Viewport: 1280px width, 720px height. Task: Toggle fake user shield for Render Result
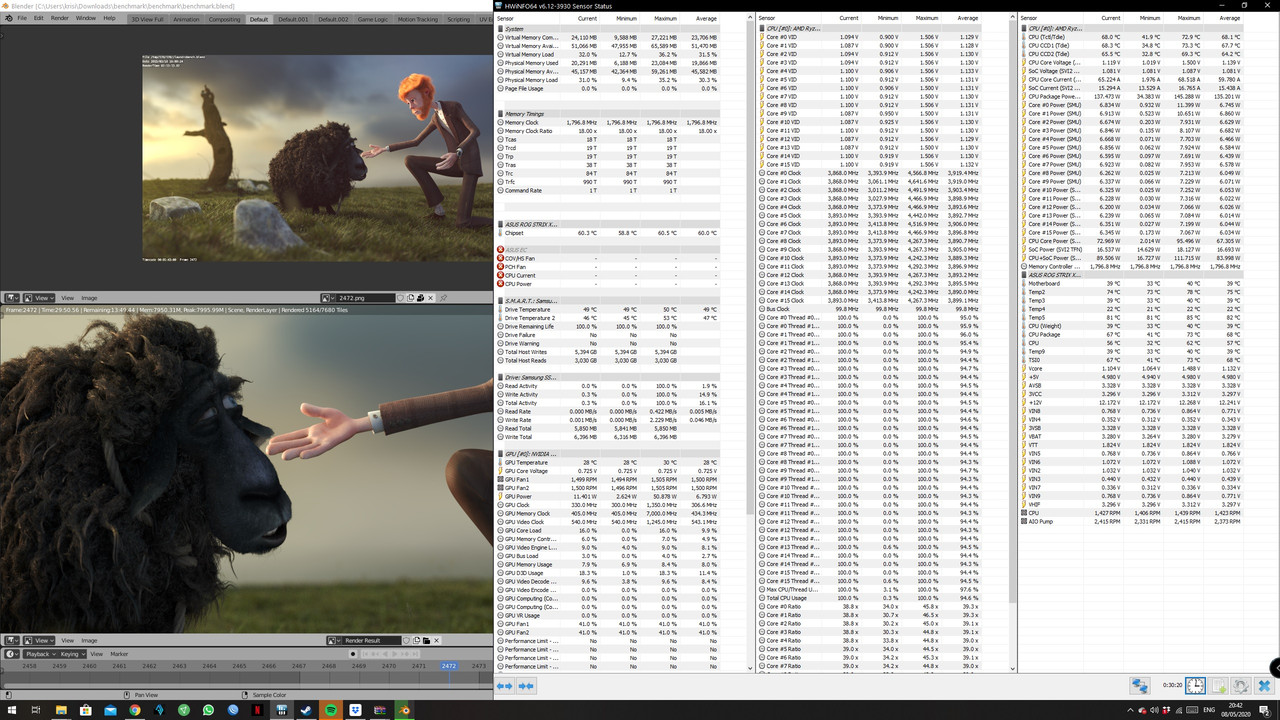[x=407, y=641]
